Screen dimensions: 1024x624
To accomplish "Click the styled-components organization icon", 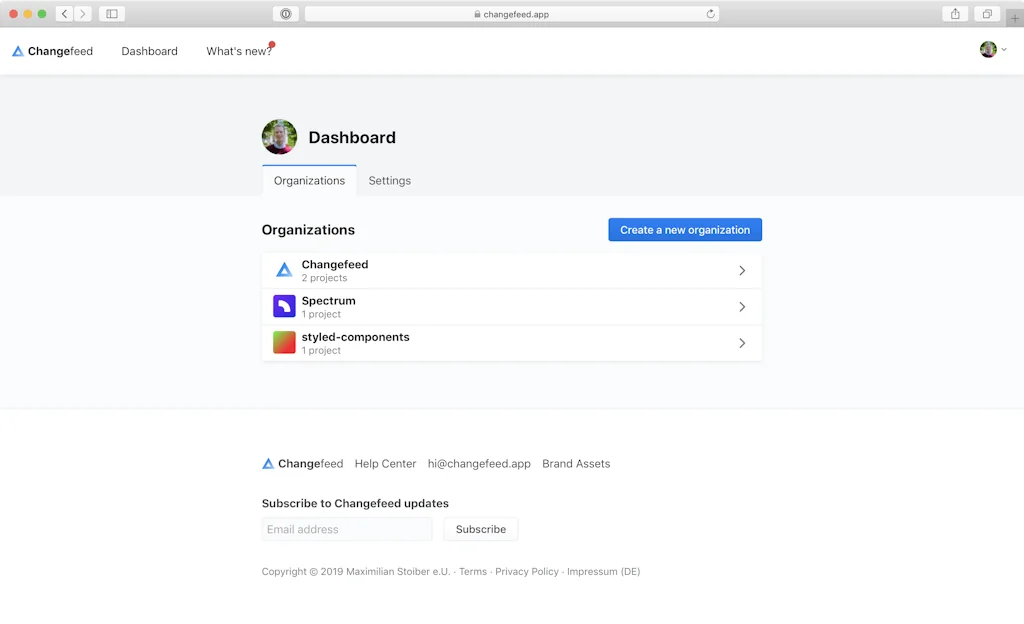I will point(283,342).
